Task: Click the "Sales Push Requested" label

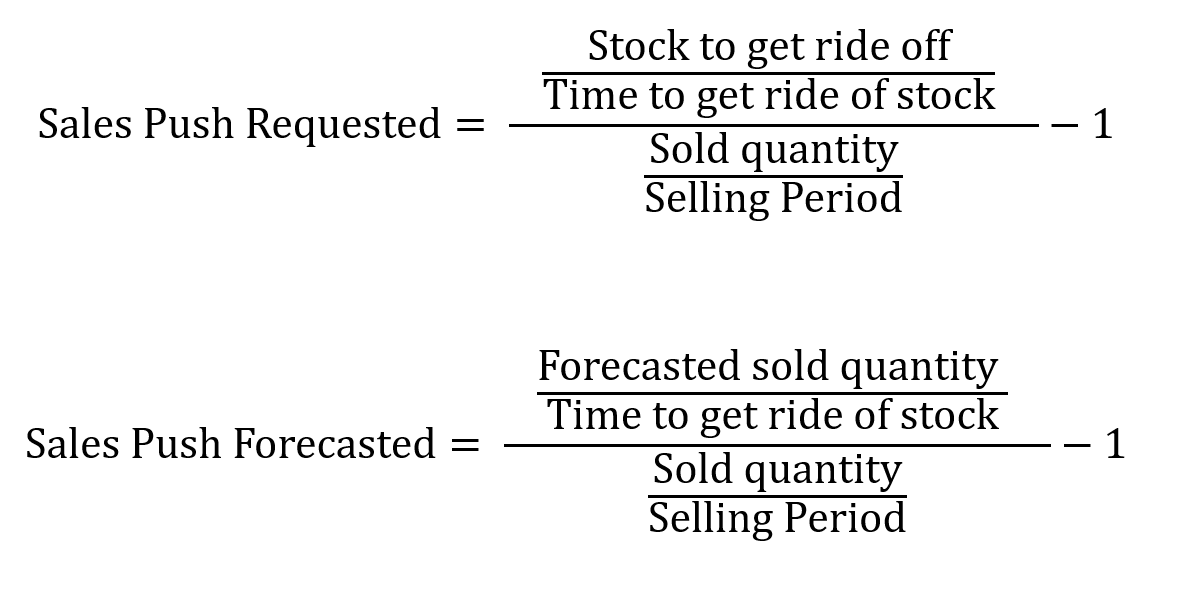Action: coord(238,125)
